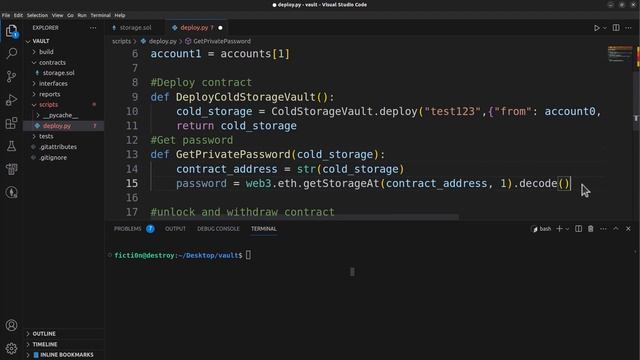Close the terminal panel
640x360 pixels.
[628, 229]
